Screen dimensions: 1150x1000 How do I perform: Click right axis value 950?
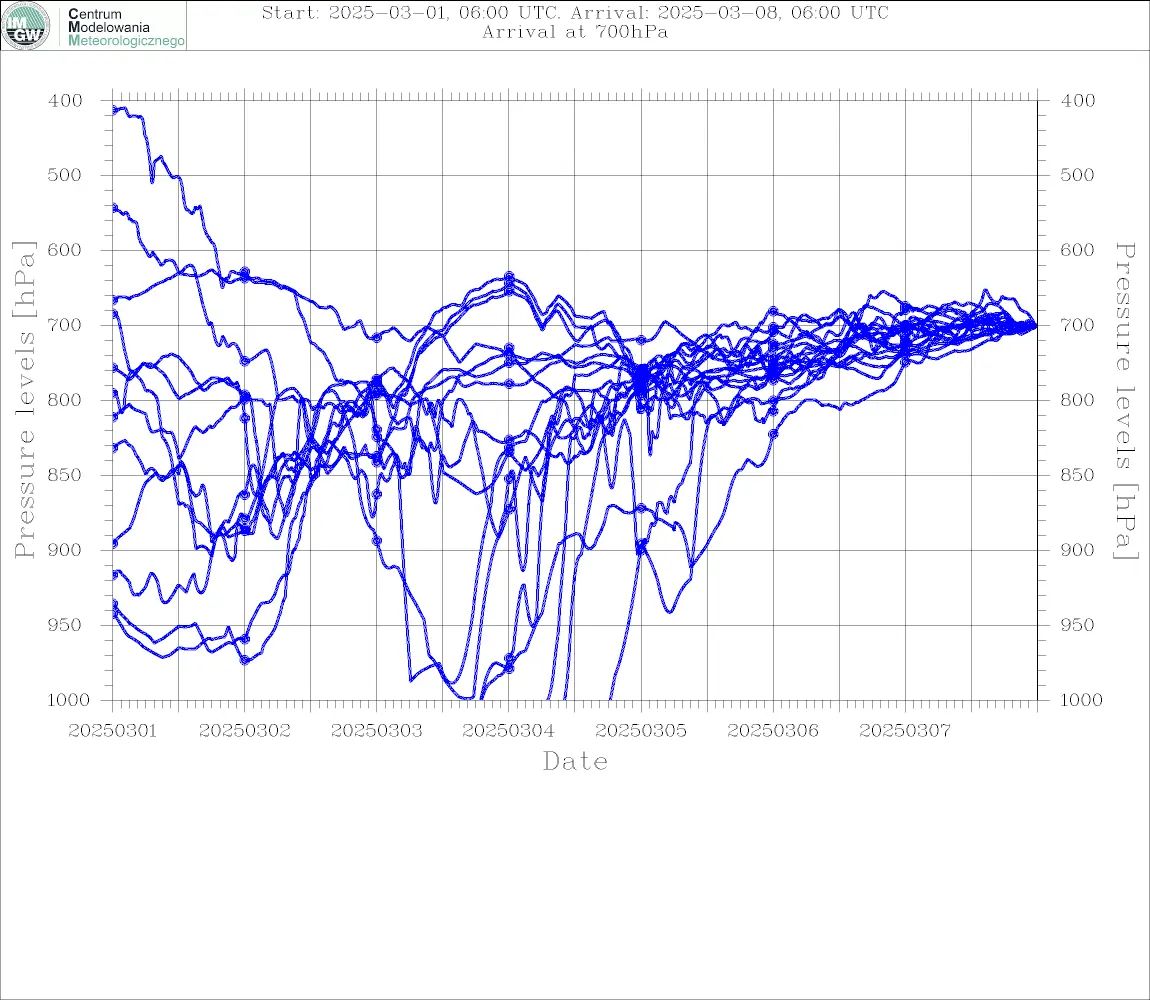tap(1078, 625)
